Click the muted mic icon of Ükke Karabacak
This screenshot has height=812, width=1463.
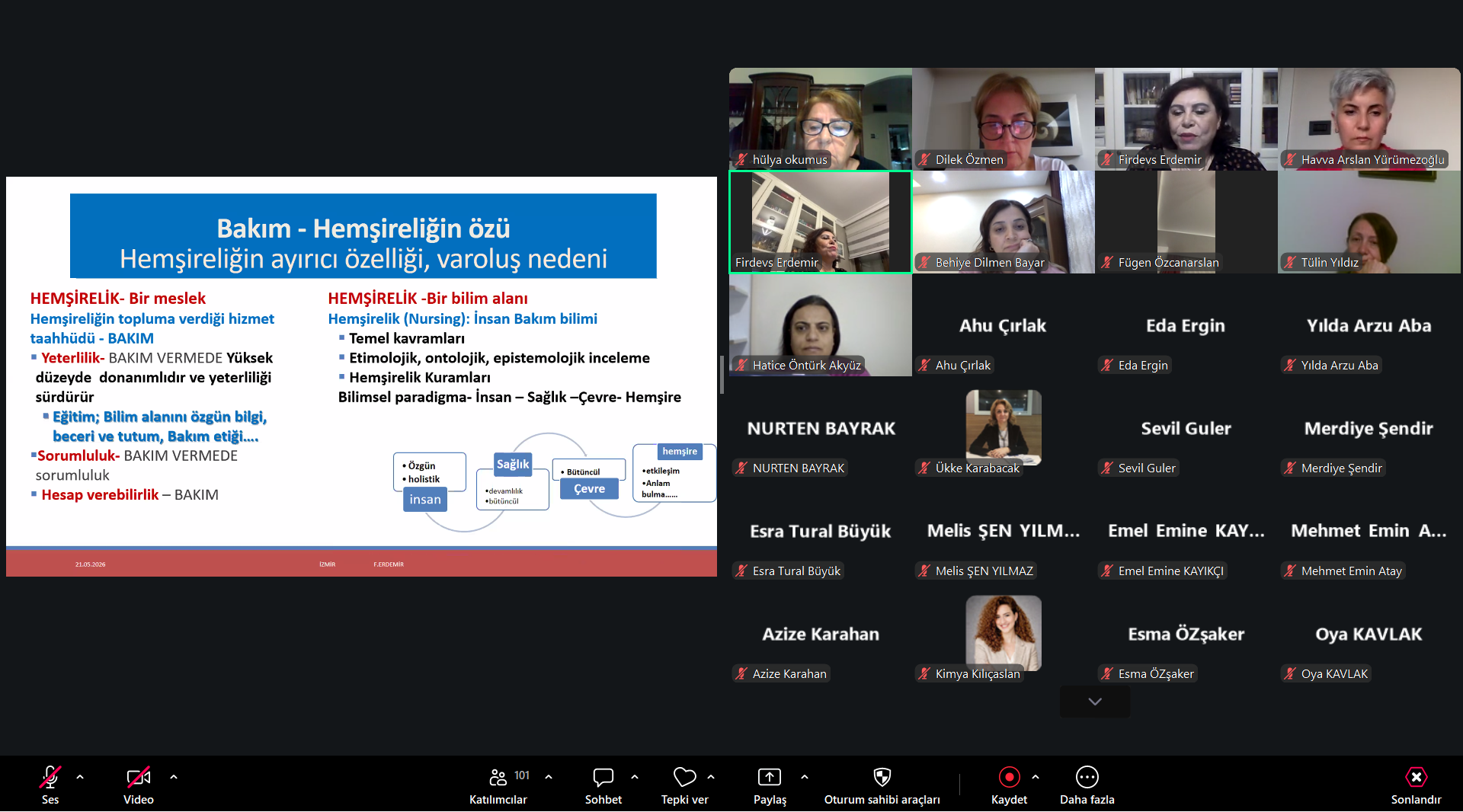coord(924,468)
